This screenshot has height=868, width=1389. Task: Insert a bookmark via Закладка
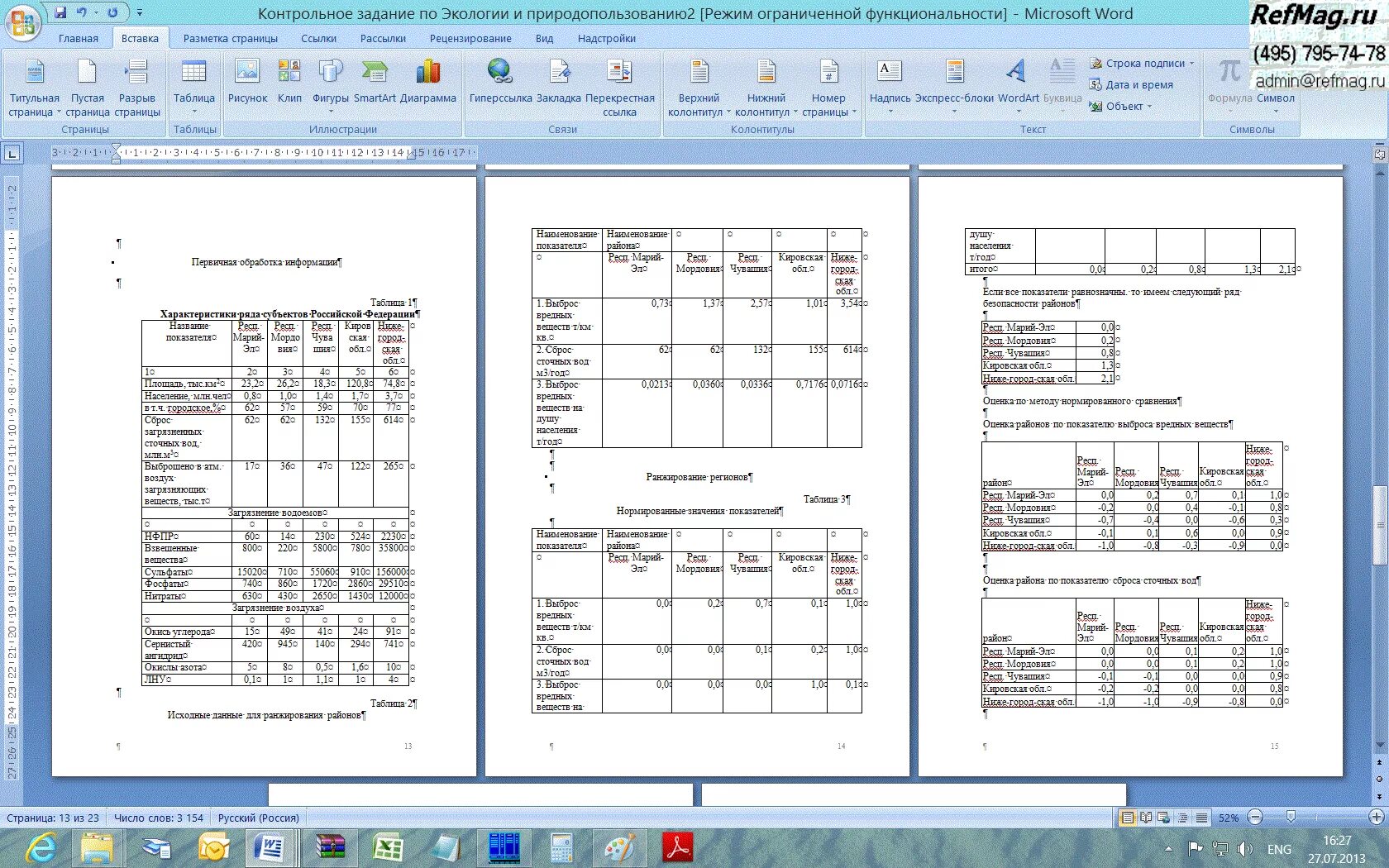click(559, 81)
